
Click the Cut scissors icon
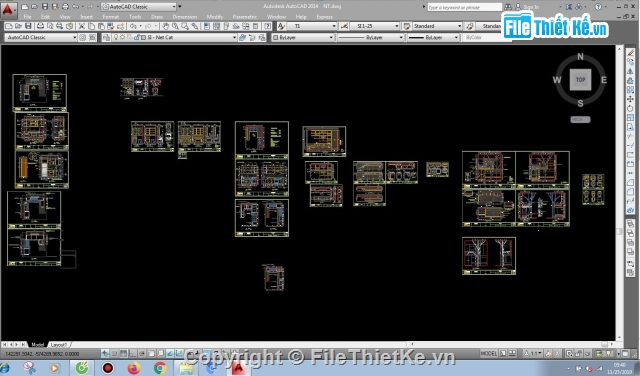pyautogui.click(x=82, y=26)
